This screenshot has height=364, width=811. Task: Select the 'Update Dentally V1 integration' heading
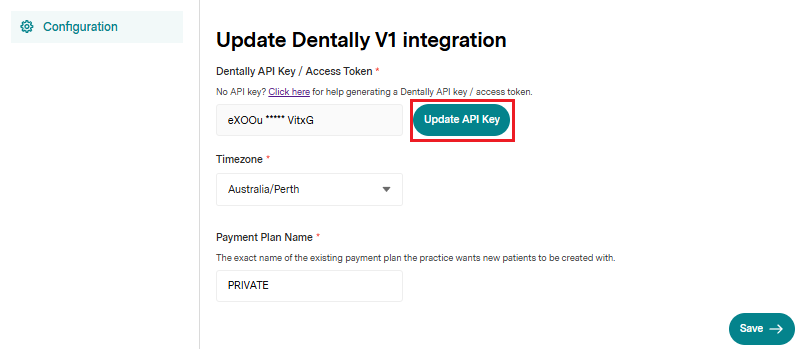coord(361,40)
